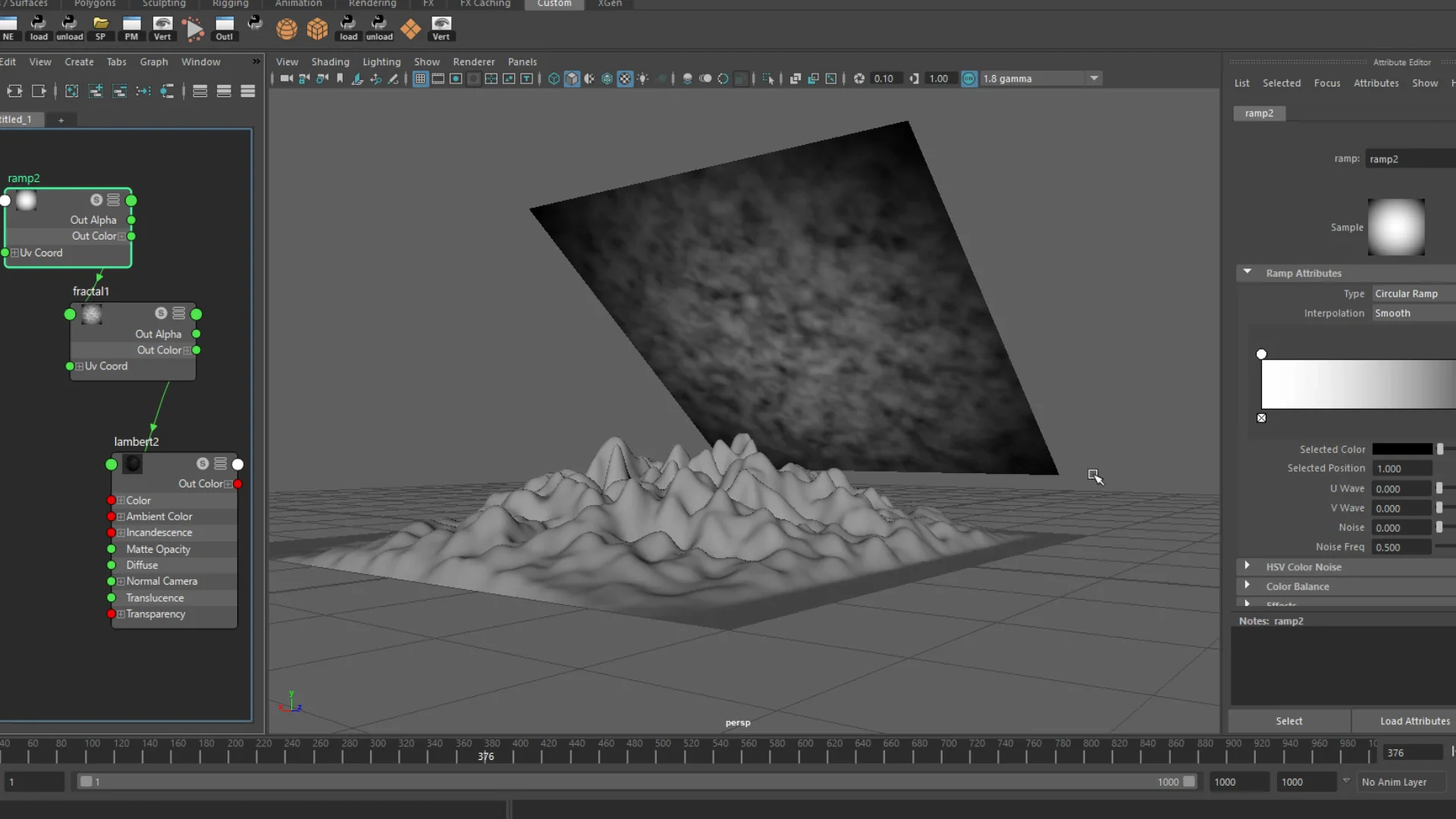Image resolution: width=1456 pixels, height=819 pixels.
Task: Enable the textured checker display icon
Action: 625,79
